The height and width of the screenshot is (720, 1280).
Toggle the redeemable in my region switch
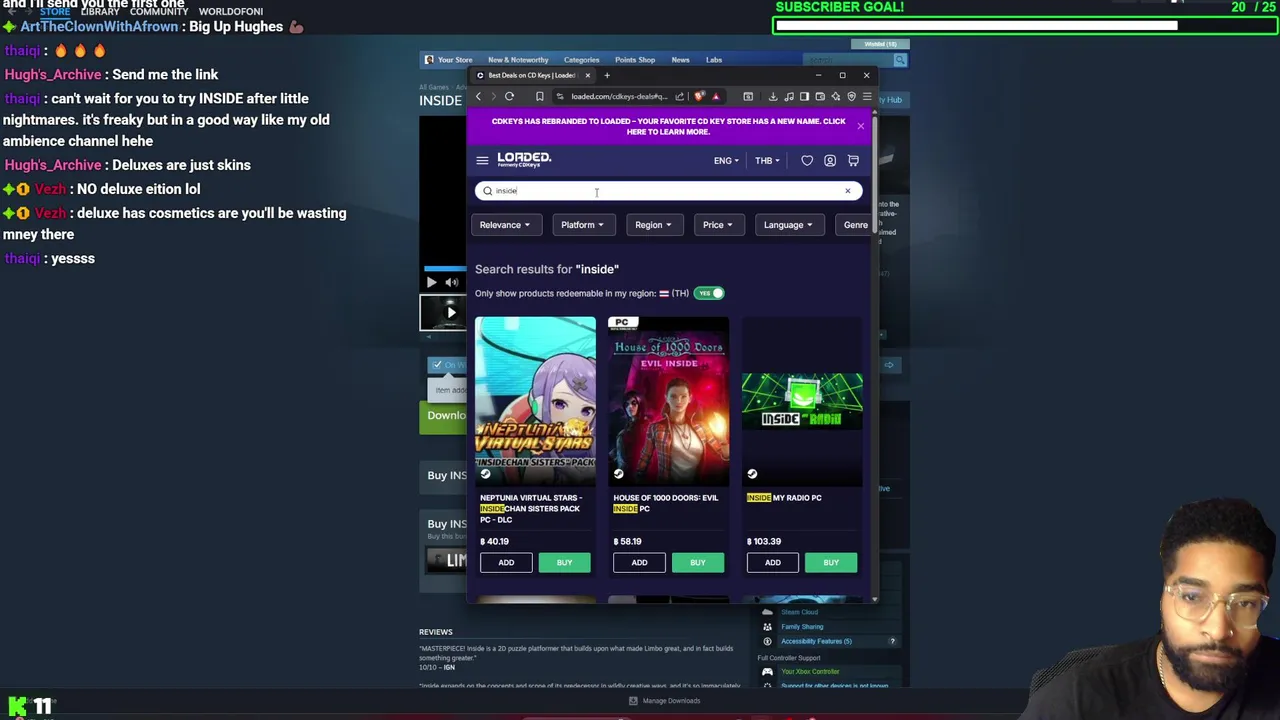coord(709,293)
